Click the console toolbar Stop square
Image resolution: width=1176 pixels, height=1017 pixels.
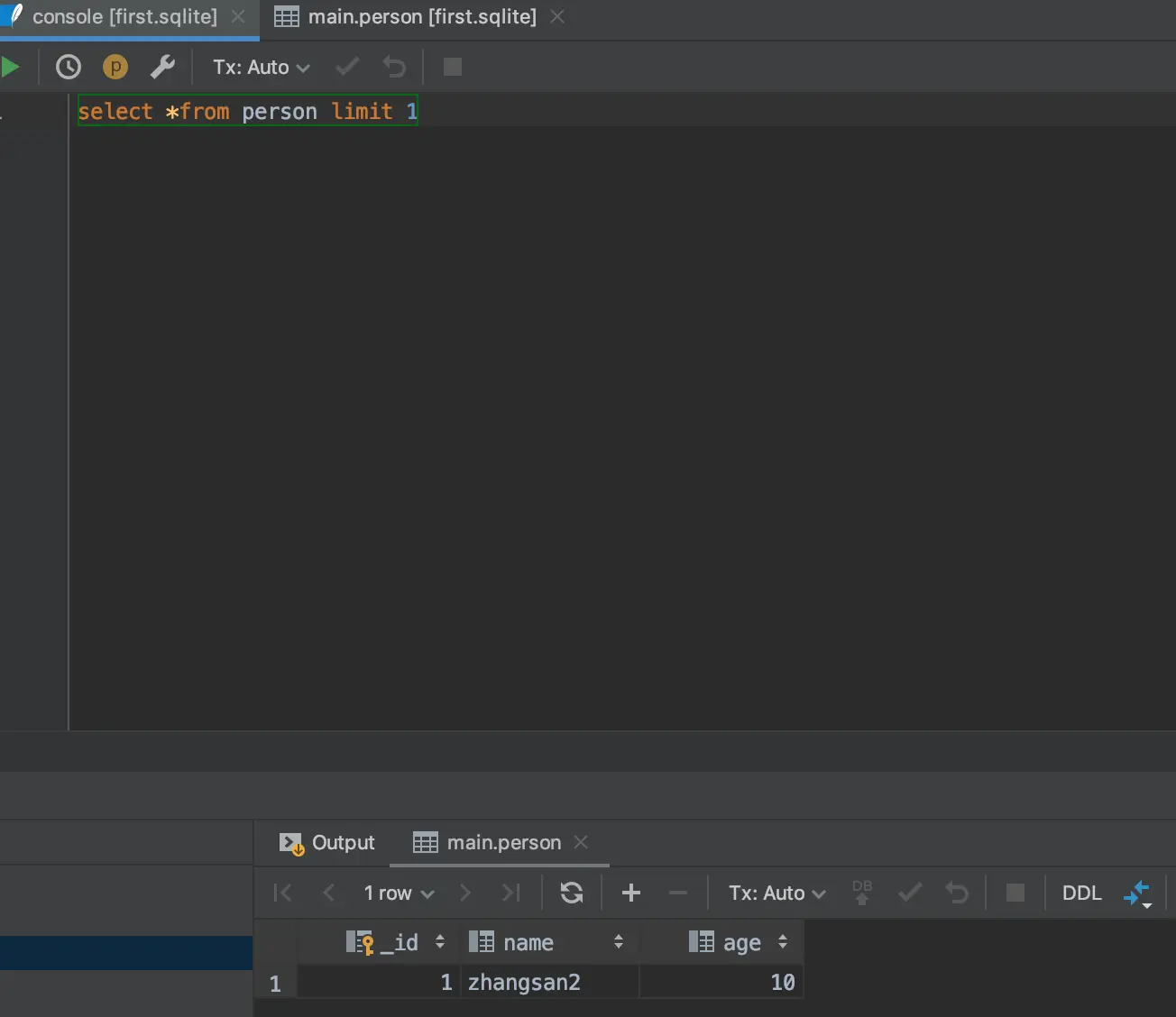pos(453,67)
